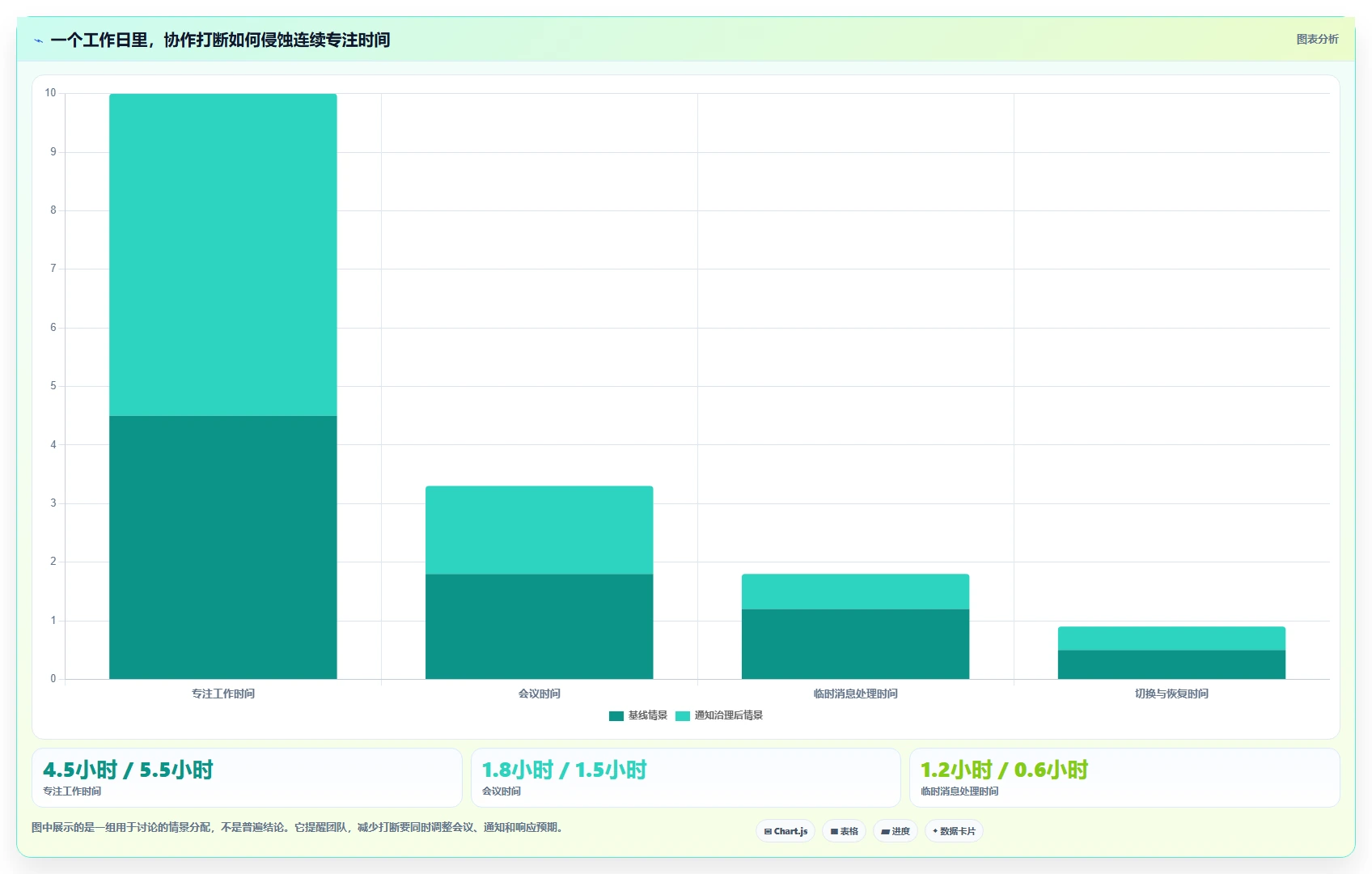Viewport: 1372px width, 874px height.
Task: Click the dark baseline bar for 会议时间
Action: pos(540,626)
